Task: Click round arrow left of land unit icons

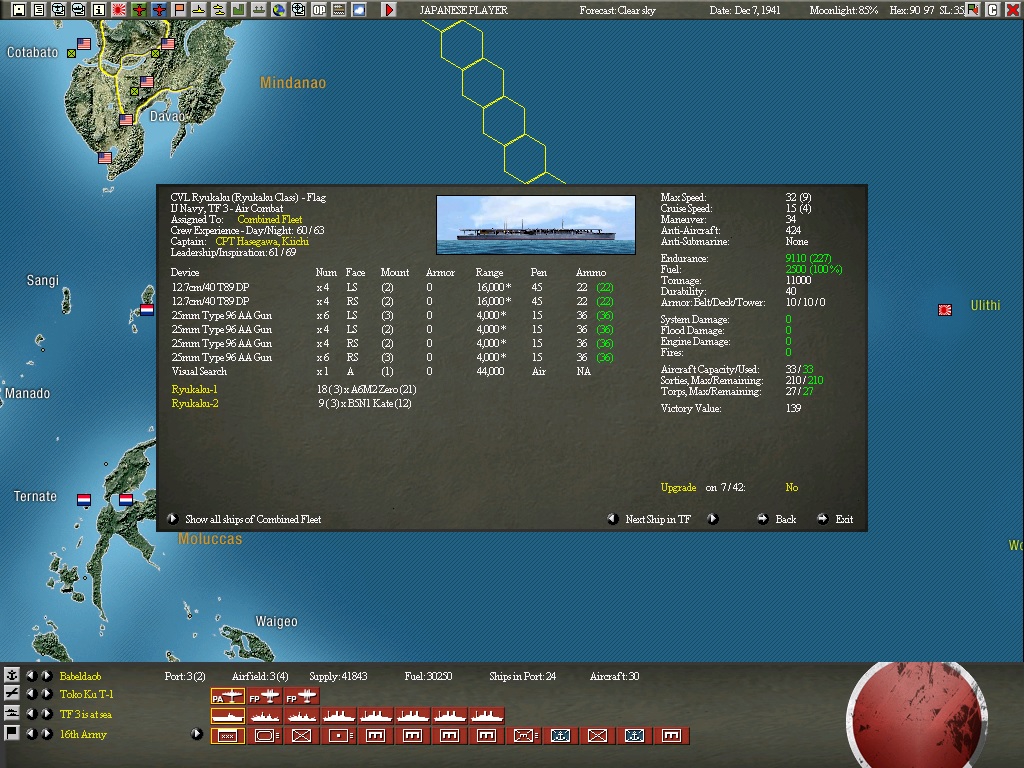Action: pyautogui.click(x=197, y=733)
